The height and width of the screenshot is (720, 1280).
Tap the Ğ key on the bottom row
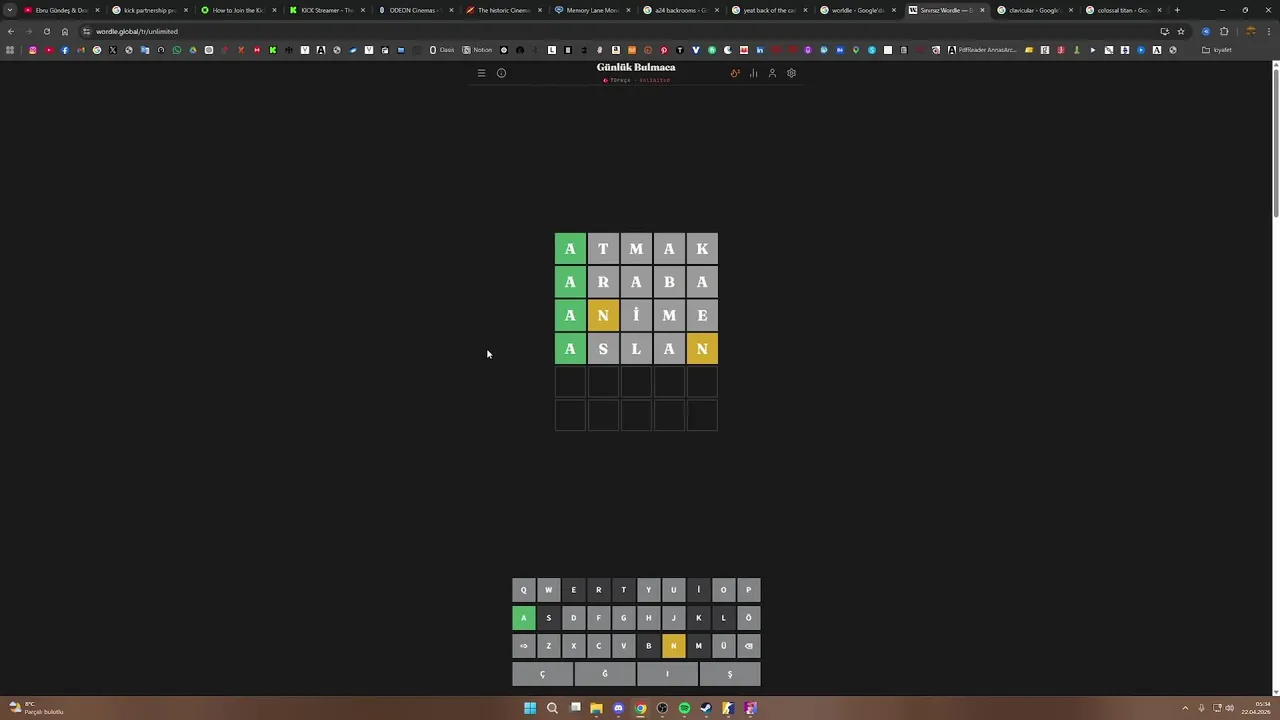(x=605, y=674)
